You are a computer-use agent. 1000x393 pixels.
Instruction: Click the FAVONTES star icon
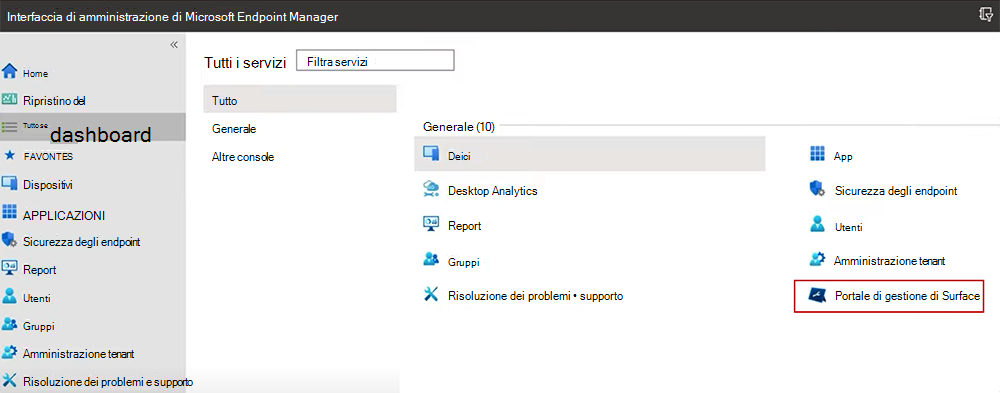click(10, 155)
